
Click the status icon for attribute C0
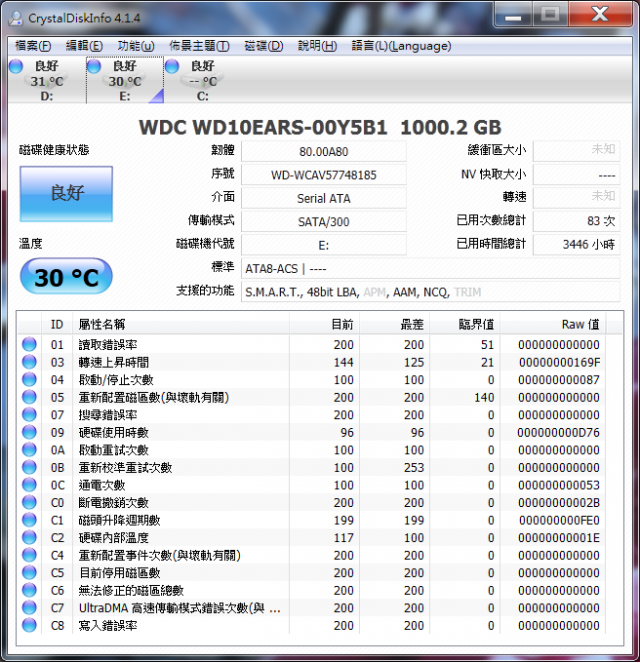tap(29, 502)
